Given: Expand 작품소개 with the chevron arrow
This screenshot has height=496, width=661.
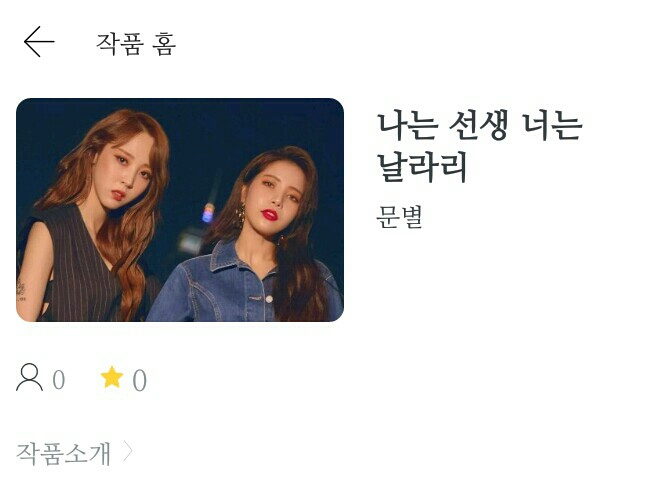Looking at the screenshot, I should [128, 451].
